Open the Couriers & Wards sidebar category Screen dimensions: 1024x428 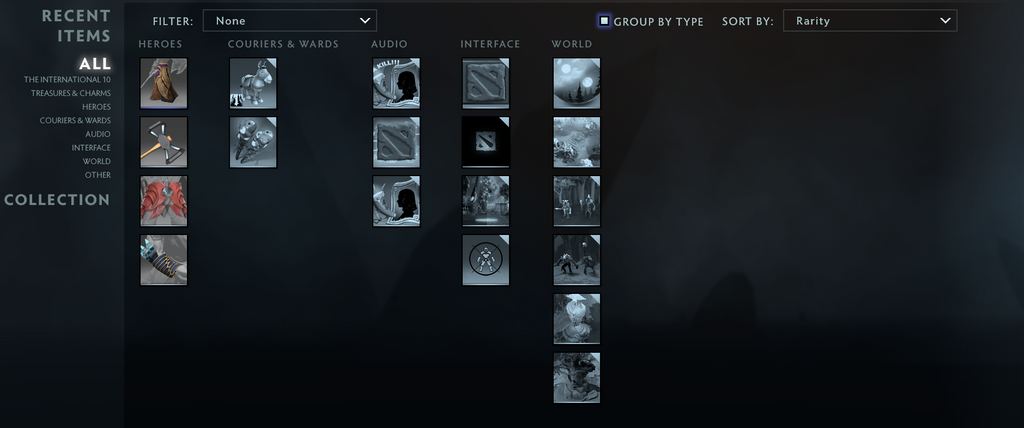pyautogui.click(x=75, y=120)
